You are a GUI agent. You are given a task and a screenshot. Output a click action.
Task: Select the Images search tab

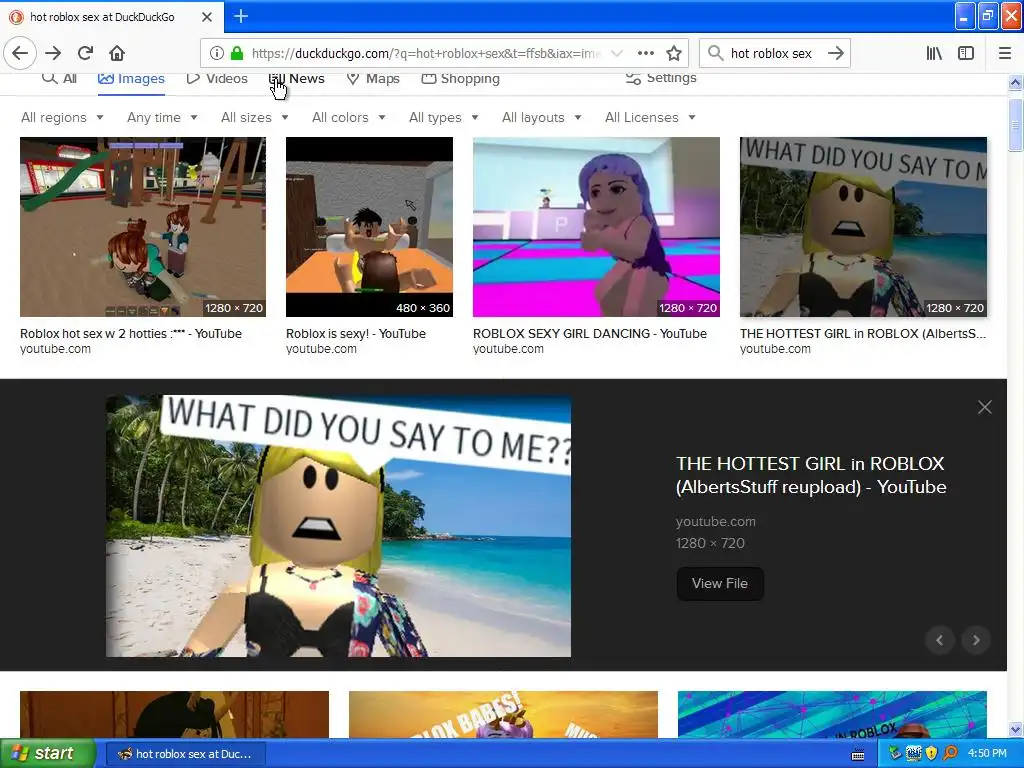pos(131,78)
